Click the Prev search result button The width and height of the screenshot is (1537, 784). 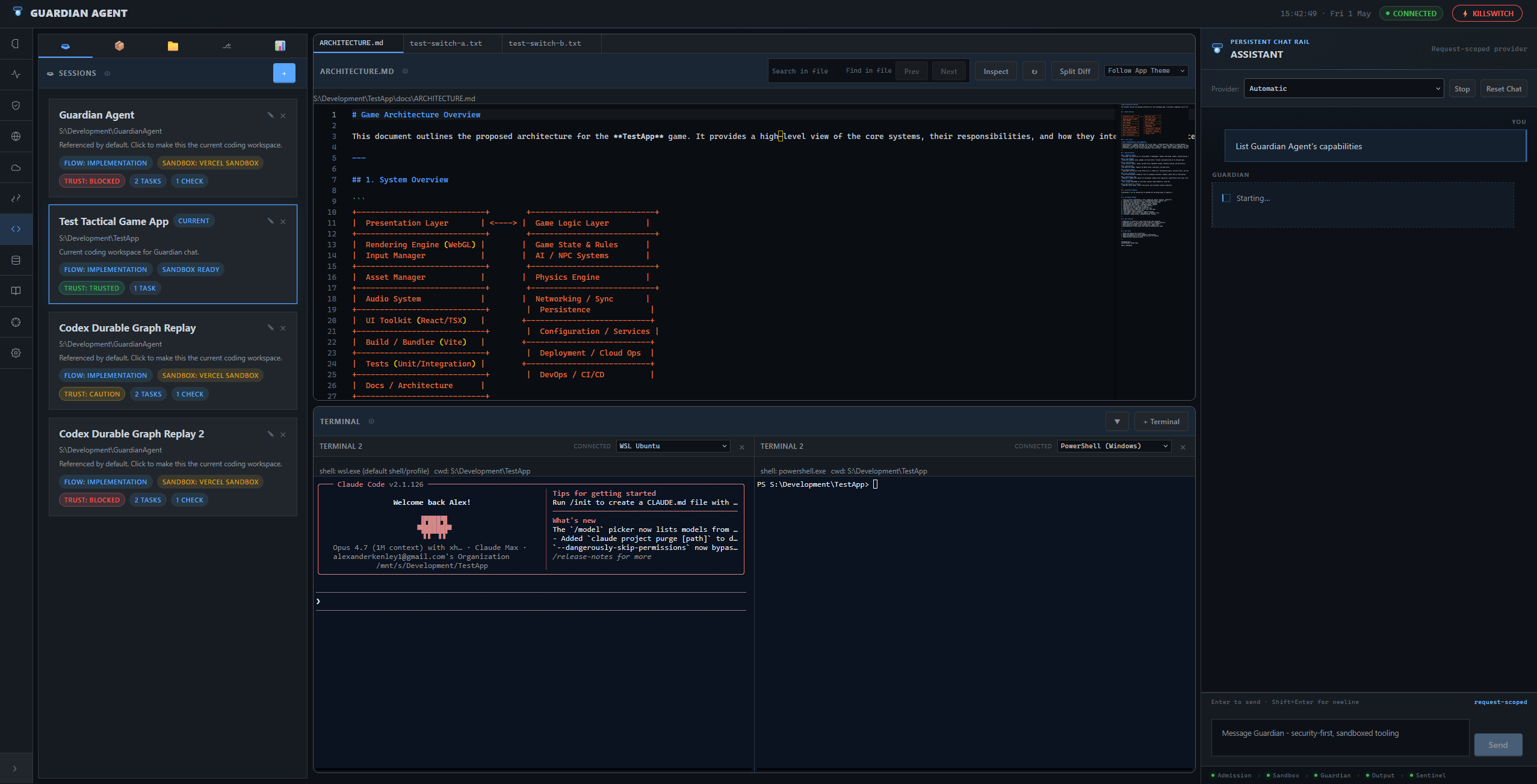tap(911, 71)
